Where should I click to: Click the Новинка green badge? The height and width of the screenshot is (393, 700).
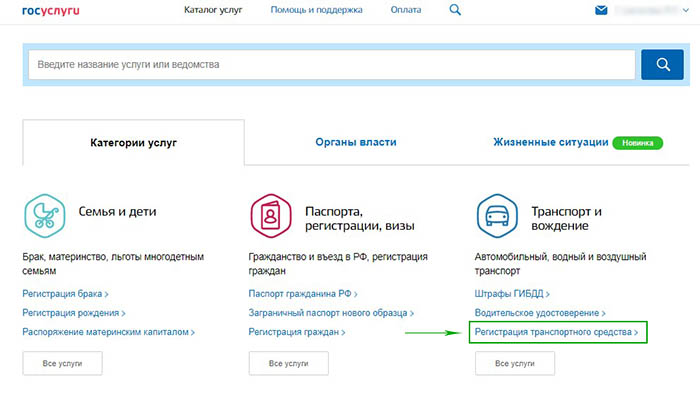coord(638,143)
